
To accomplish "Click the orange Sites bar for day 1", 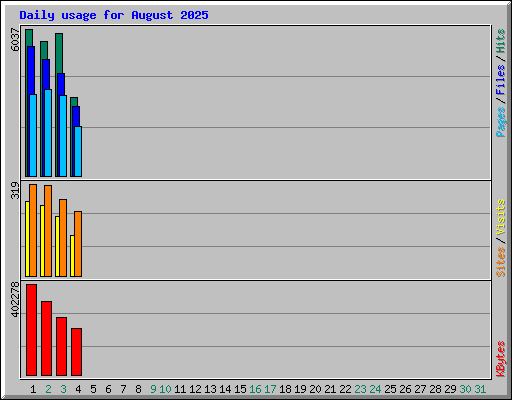I will (33, 230).
